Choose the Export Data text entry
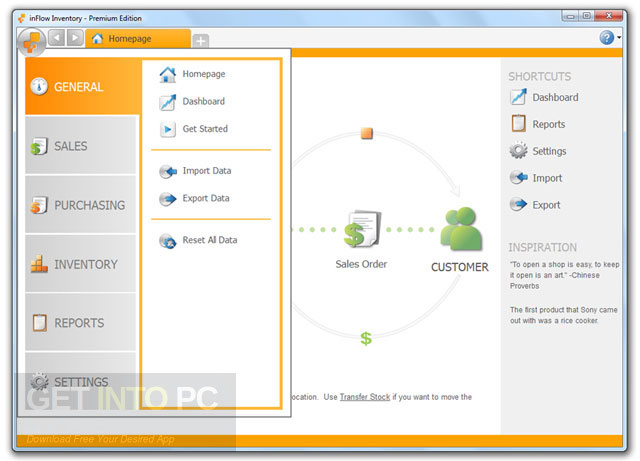This screenshot has height=461, width=640. pyautogui.click(x=206, y=198)
